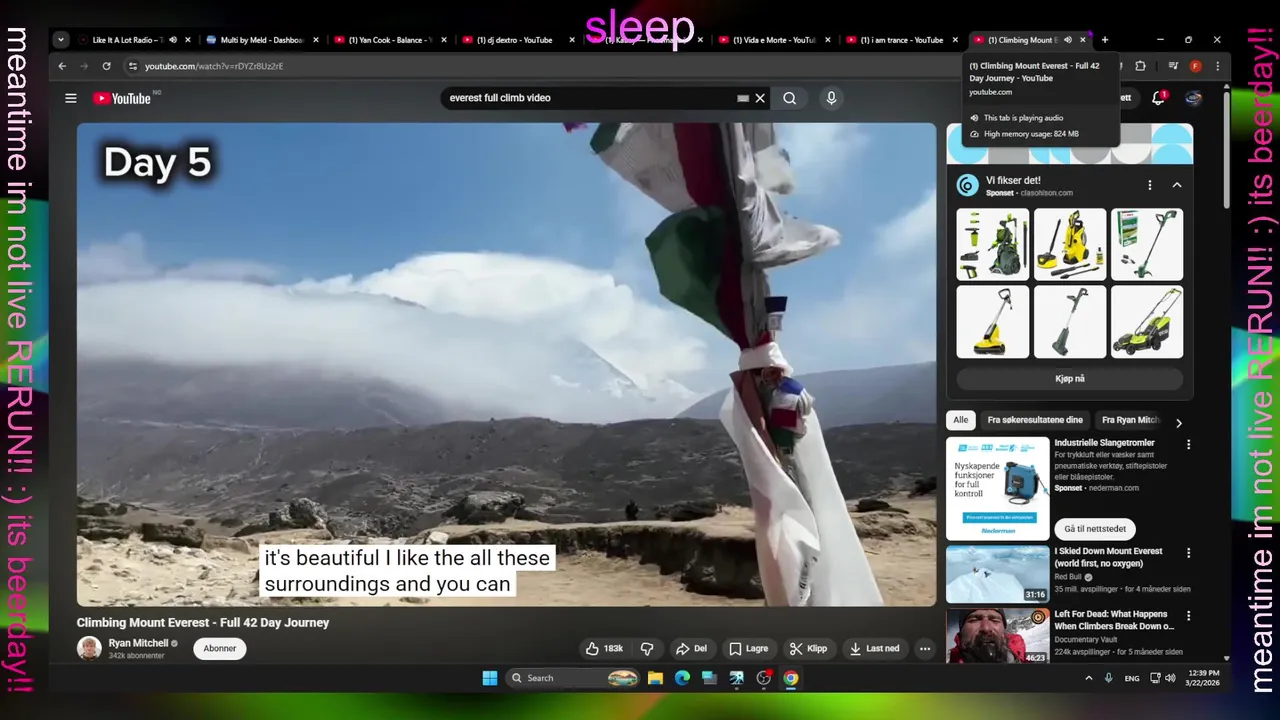
Task: Show hidden system tray icons
Action: pos(1089,678)
